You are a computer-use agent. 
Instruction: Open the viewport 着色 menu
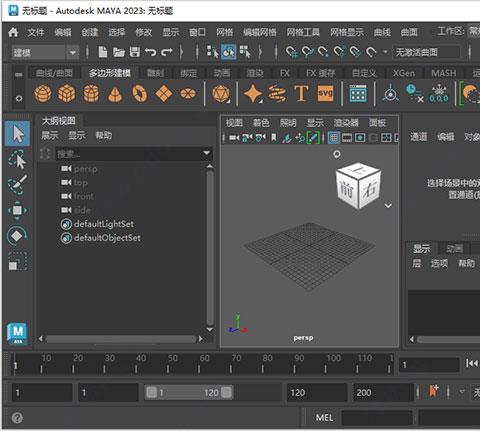[x=261, y=123]
